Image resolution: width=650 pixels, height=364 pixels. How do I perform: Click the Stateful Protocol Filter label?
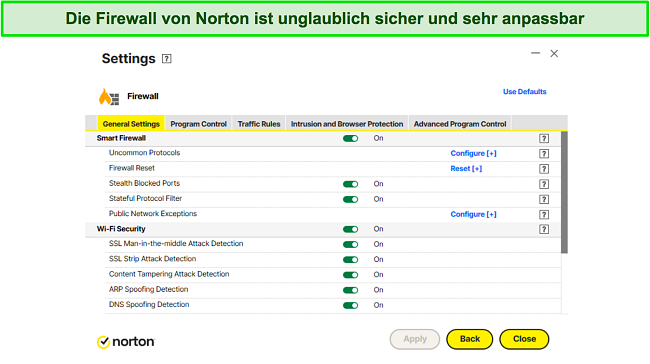145,198
